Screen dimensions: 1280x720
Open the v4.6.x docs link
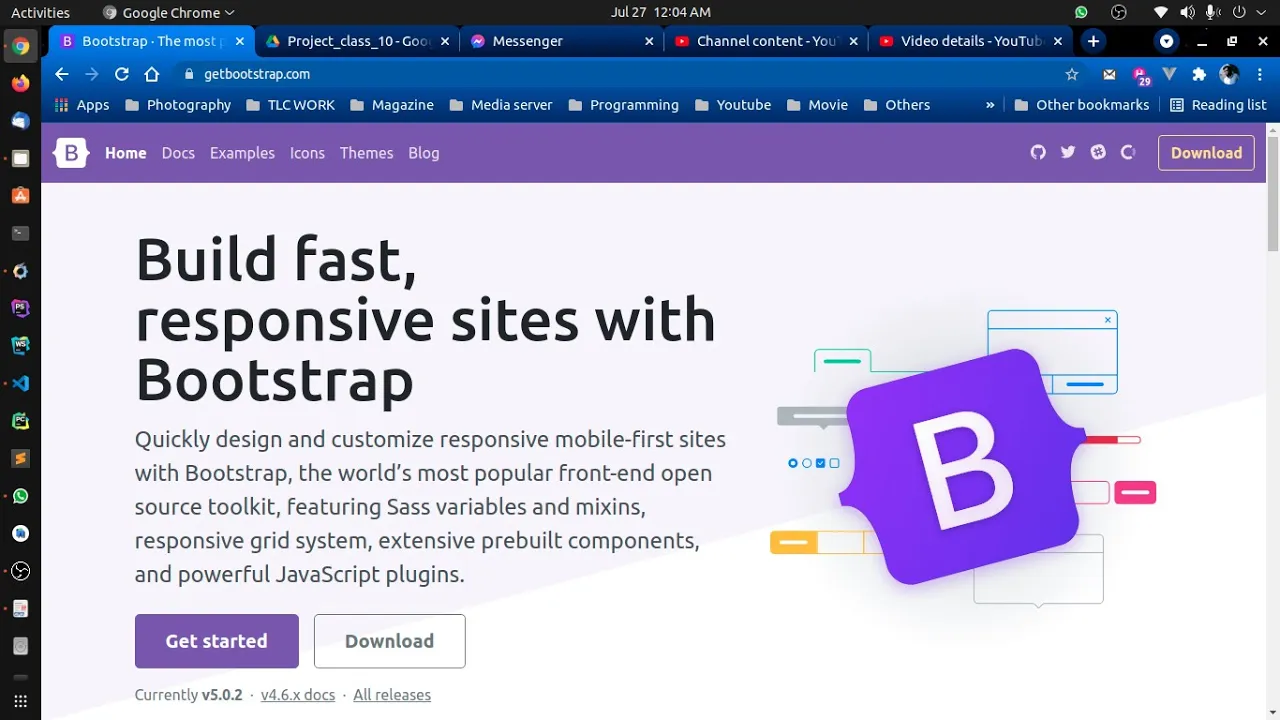click(298, 695)
